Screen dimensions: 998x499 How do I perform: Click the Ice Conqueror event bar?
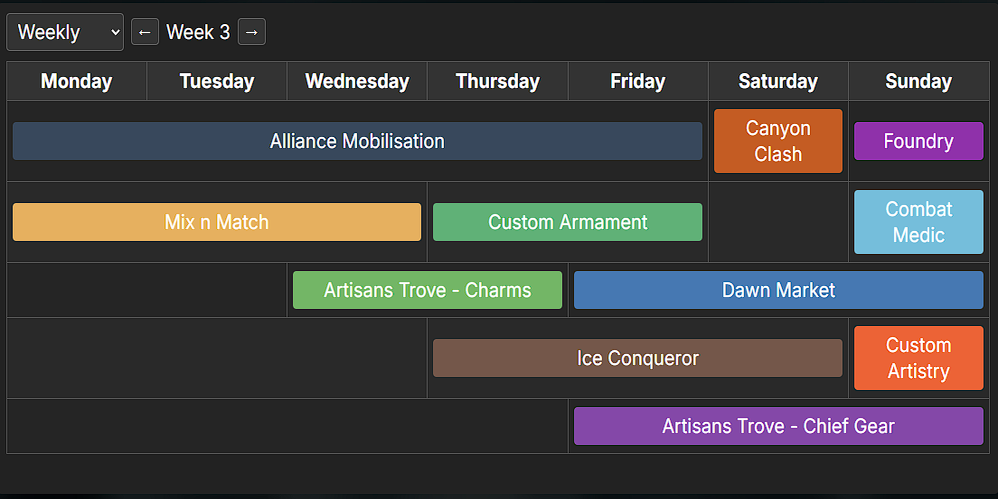637,358
